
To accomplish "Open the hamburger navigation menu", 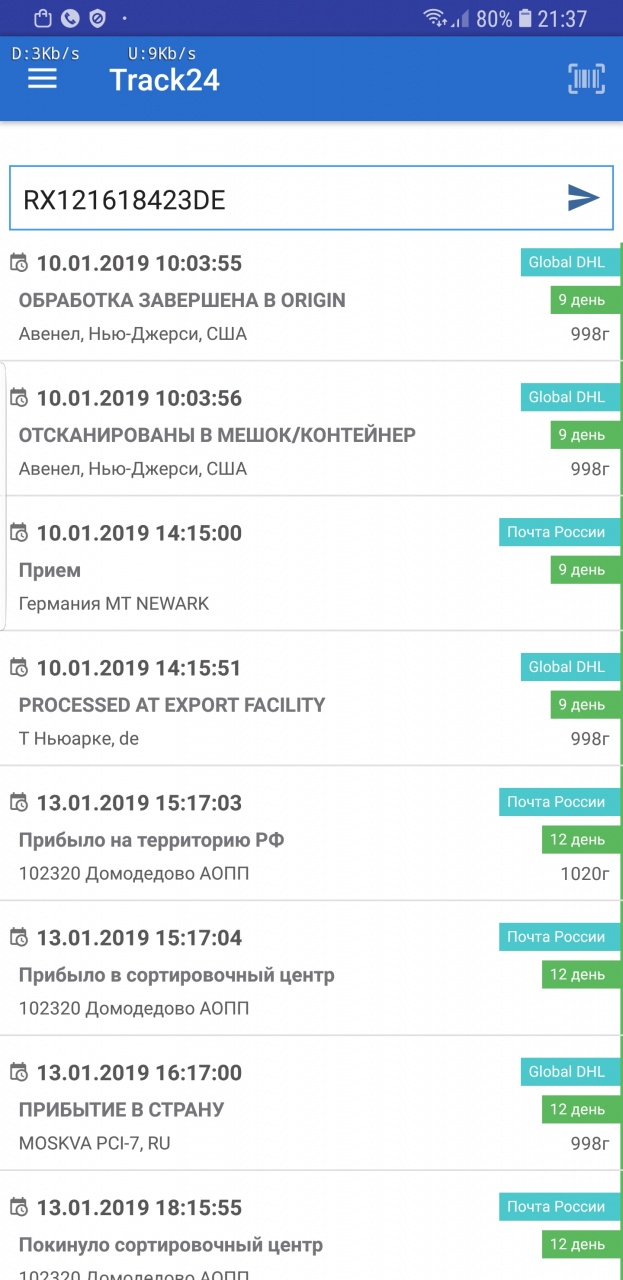I will point(42,78).
